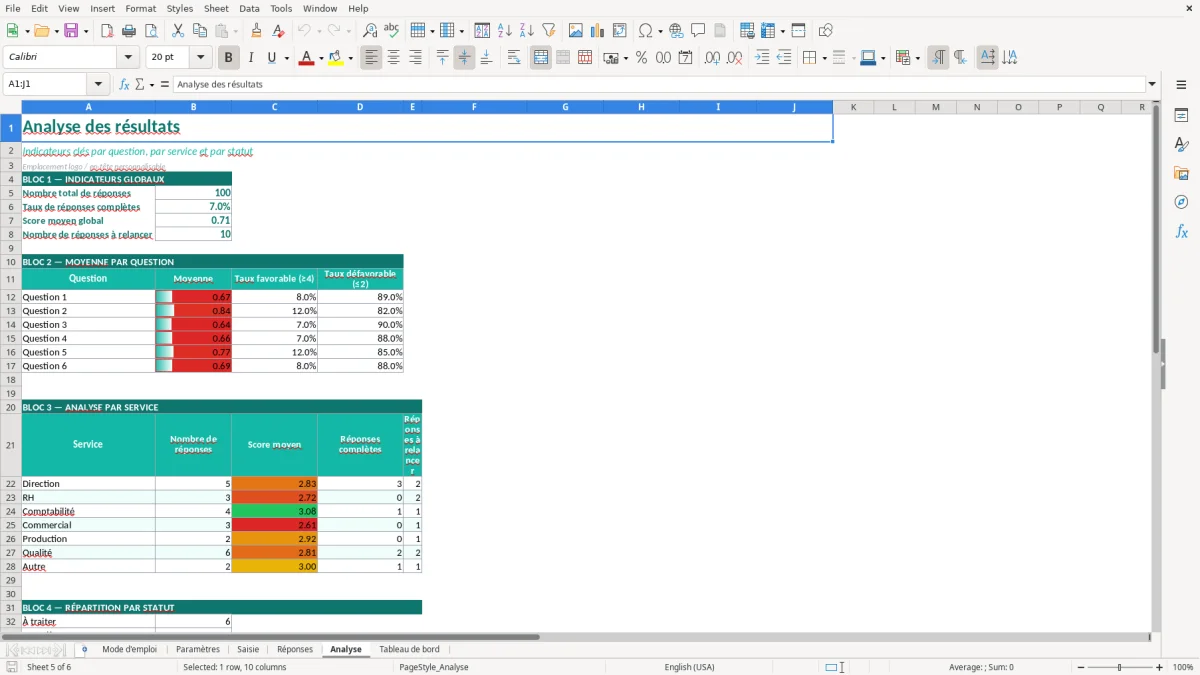The image size is (1200, 675).
Task: Toggle Bold formatting
Action: (229, 58)
